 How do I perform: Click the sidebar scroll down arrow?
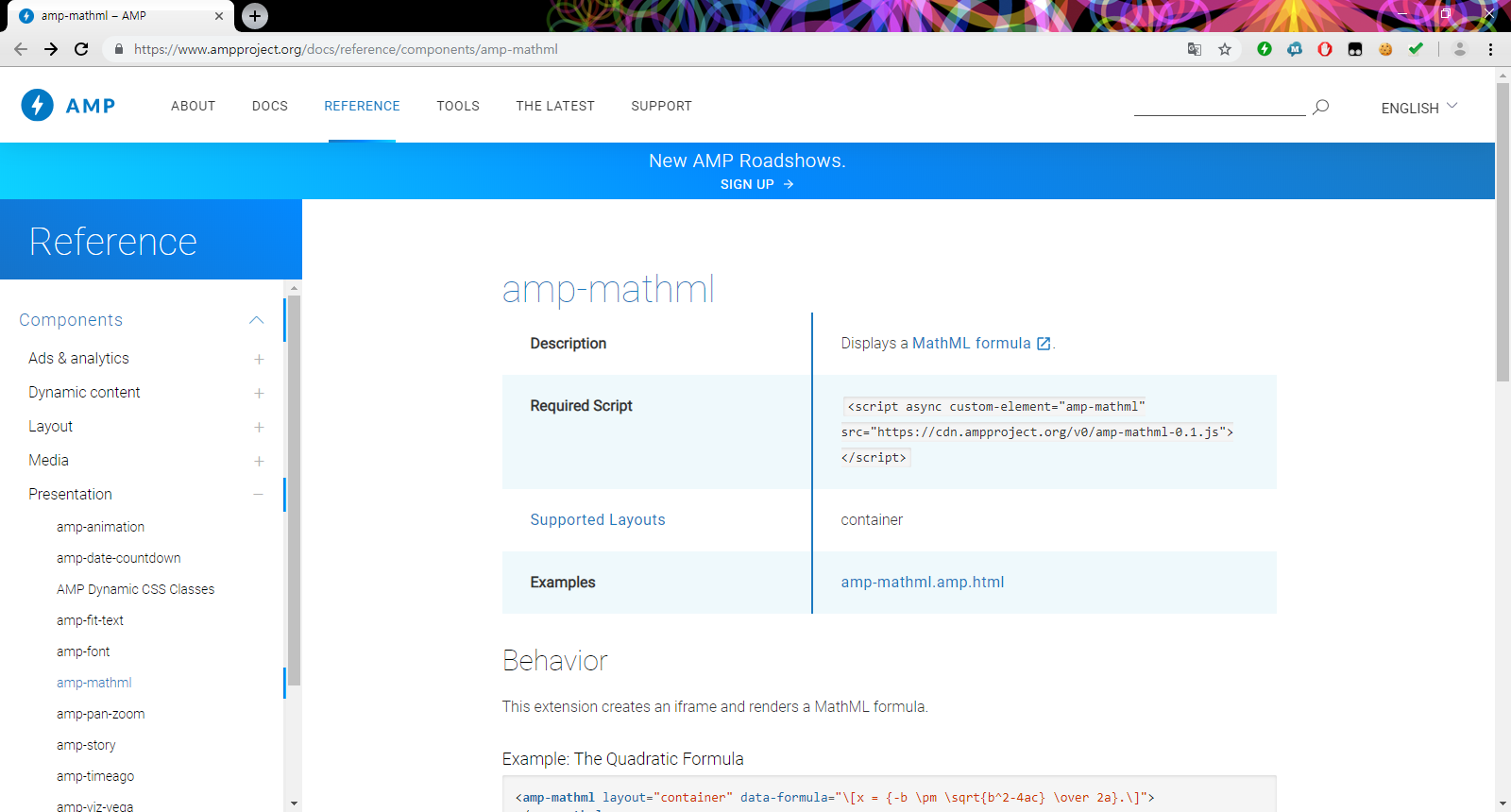294,804
